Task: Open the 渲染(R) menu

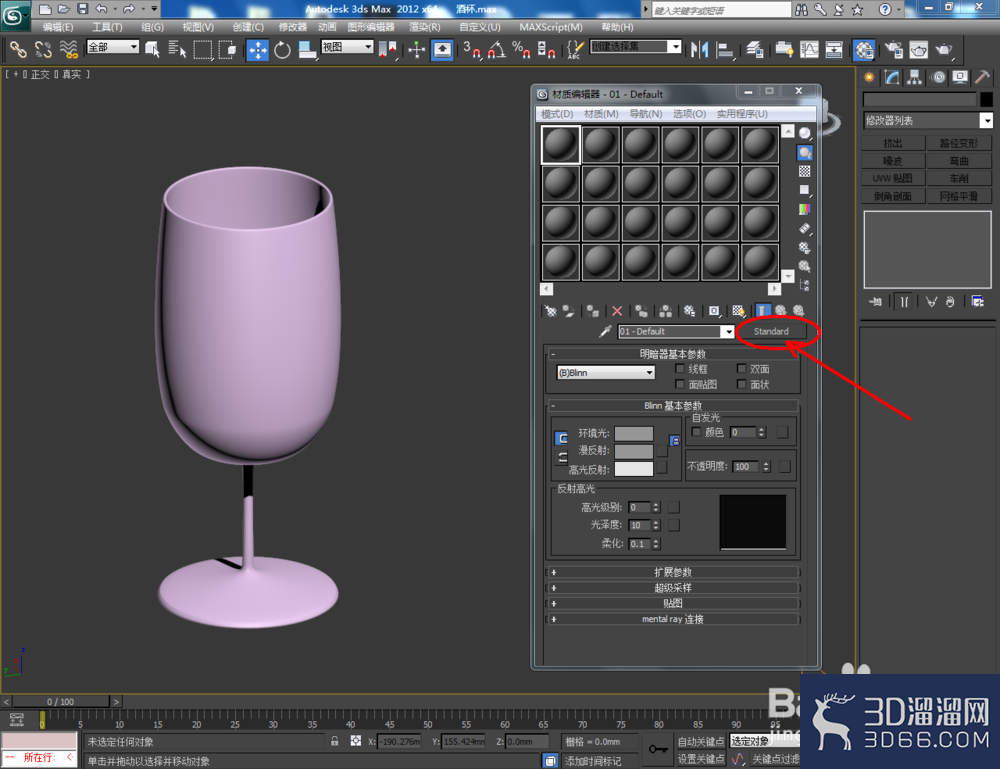Action: 425,27
